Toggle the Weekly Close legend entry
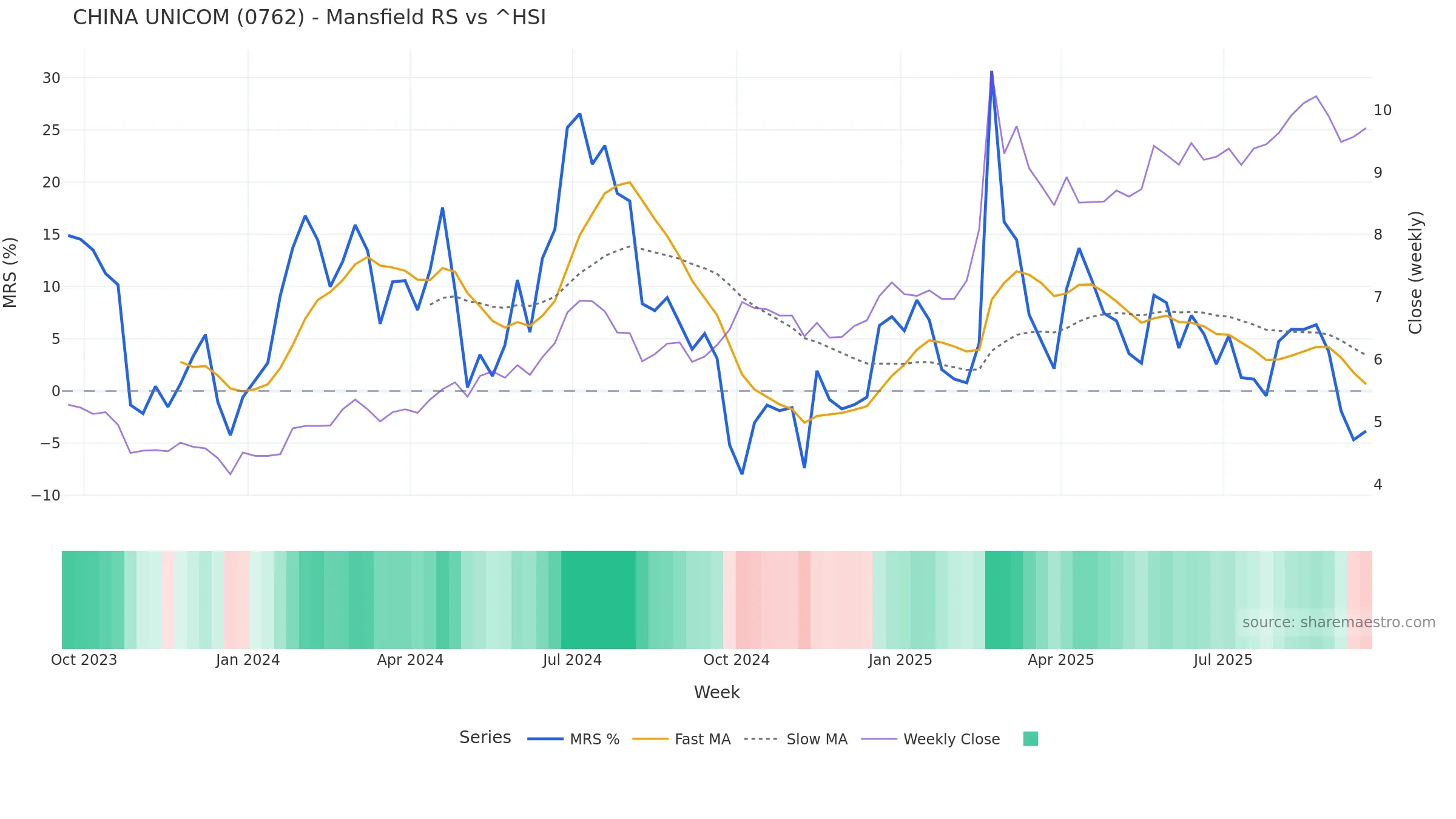This screenshot has width=1456, height=819. tap(931, 739)
